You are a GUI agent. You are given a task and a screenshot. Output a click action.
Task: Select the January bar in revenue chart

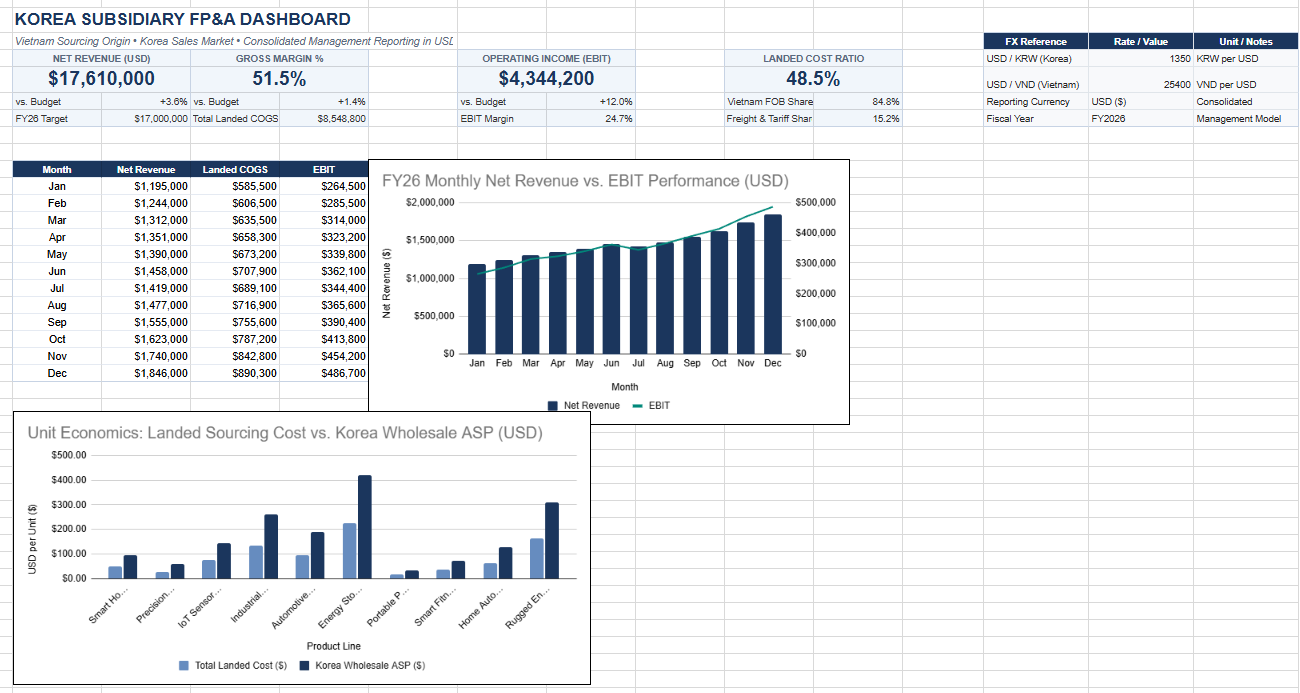click(x=477, y=309)
